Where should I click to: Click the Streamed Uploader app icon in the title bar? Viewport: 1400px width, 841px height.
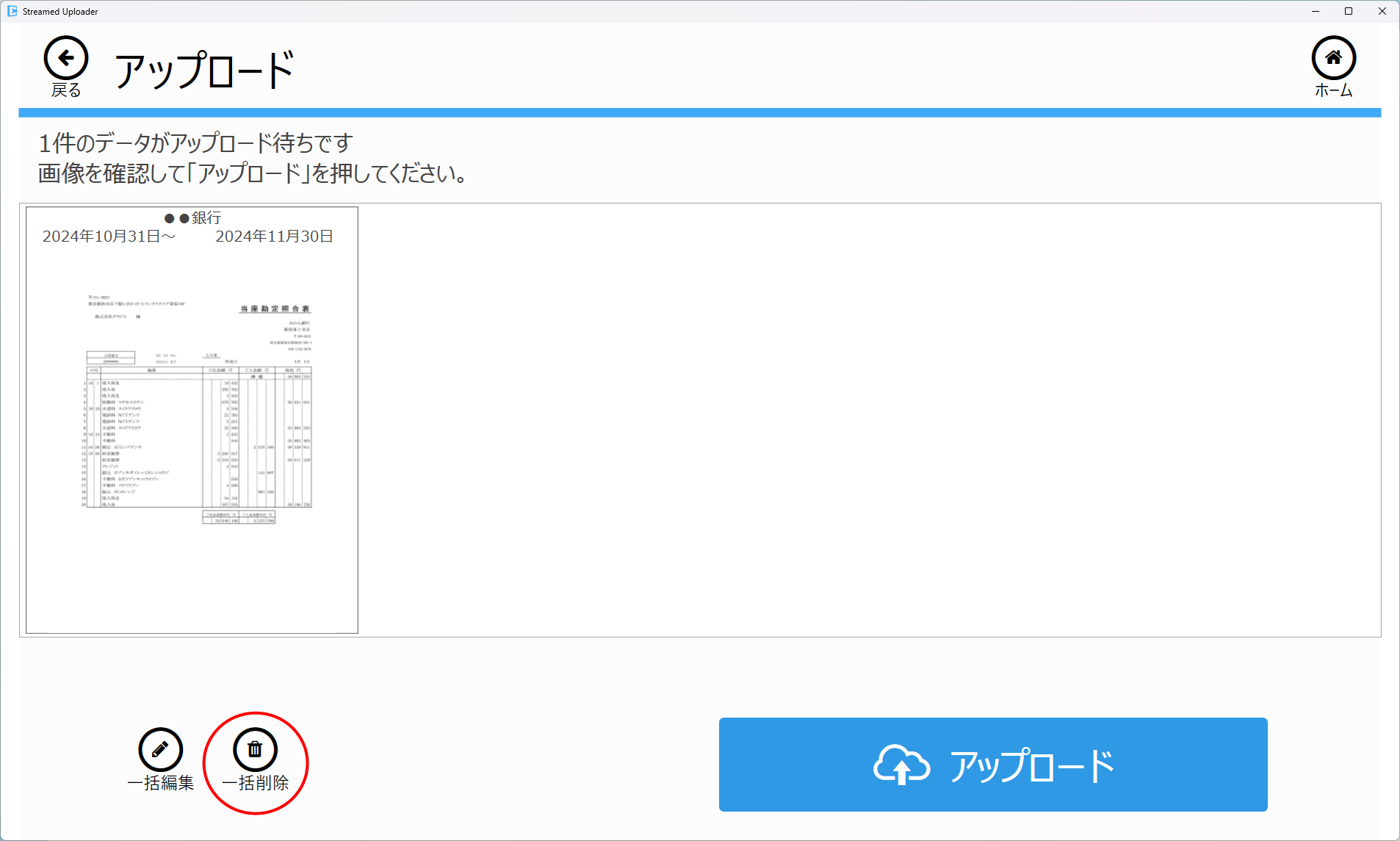click(12, 11)
